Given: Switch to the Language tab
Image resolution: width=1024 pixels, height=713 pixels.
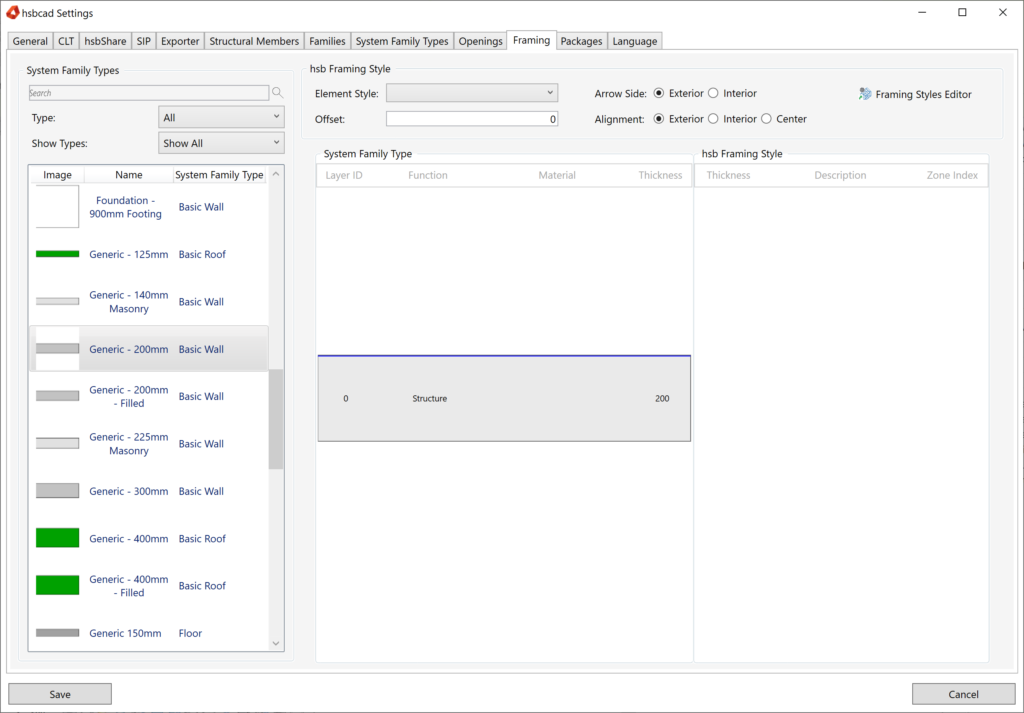Looking at the screenshot, I should (635, 41).
